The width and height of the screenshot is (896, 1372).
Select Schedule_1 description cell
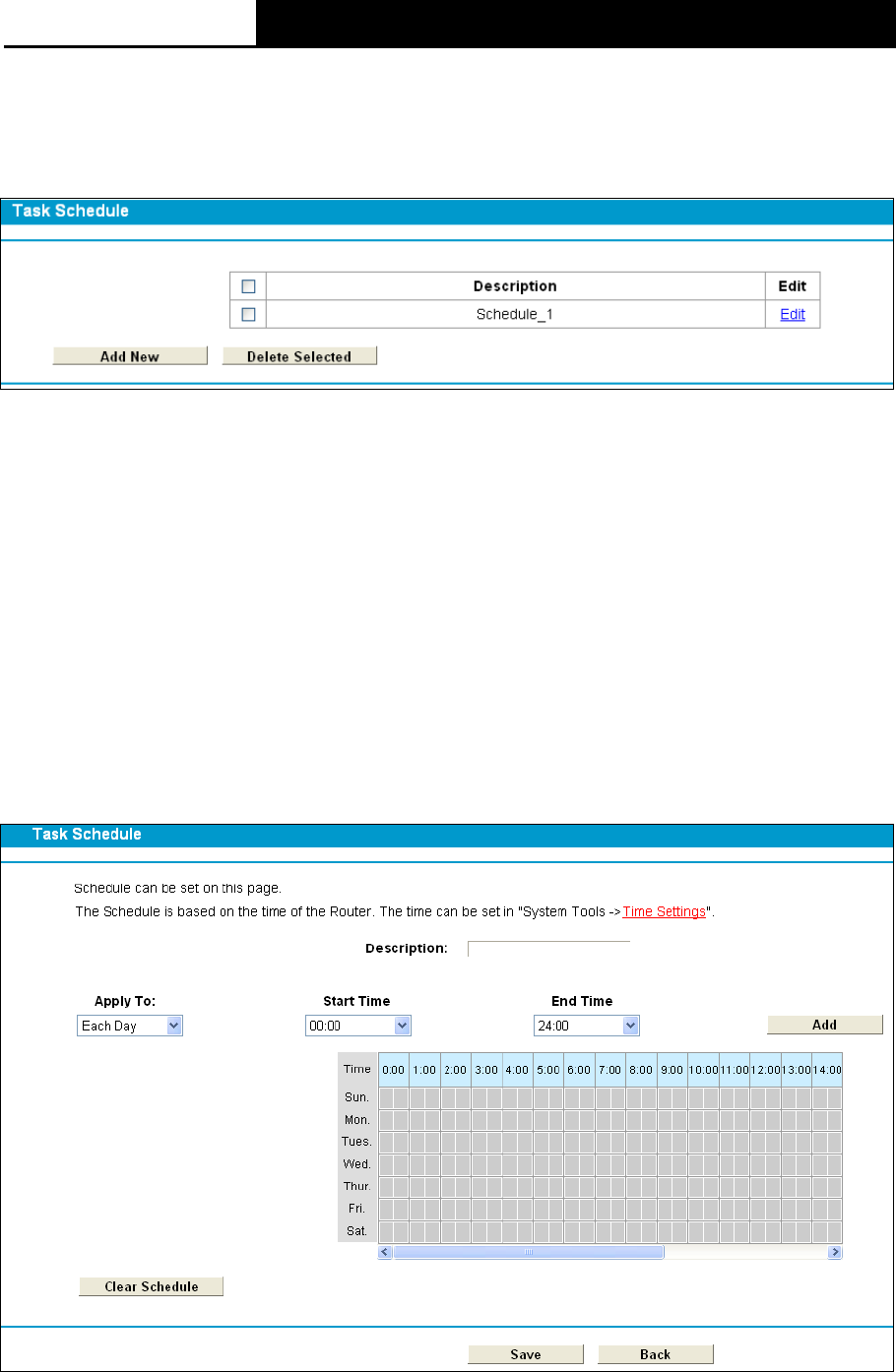(515, 314)
